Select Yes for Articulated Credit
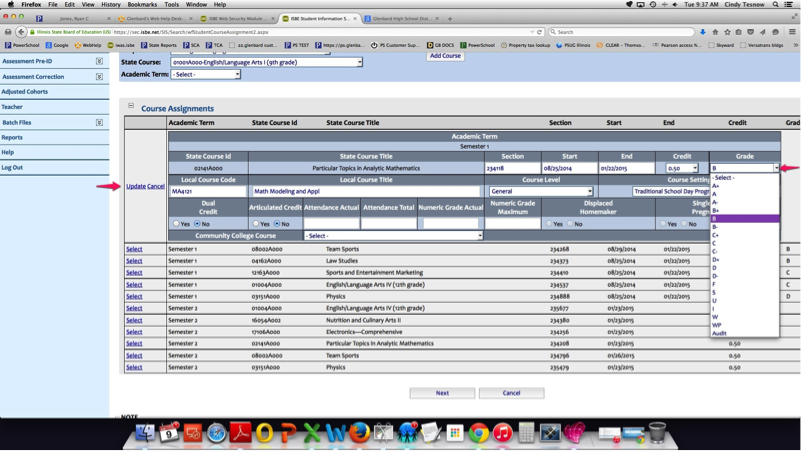 pos(256,224)
